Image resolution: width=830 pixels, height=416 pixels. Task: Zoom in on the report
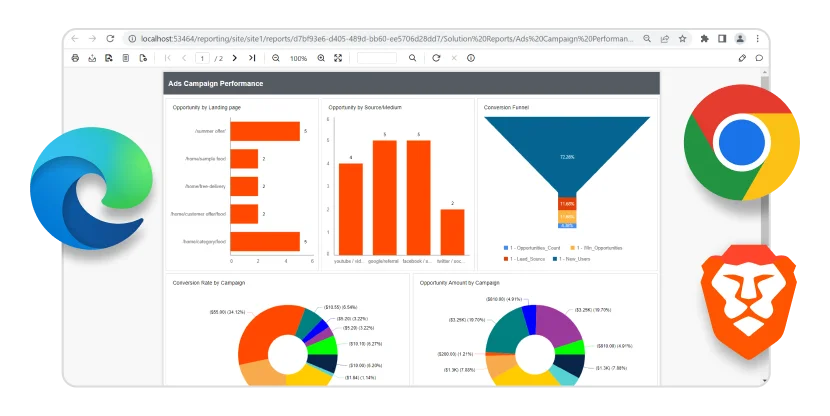point(321,58)
